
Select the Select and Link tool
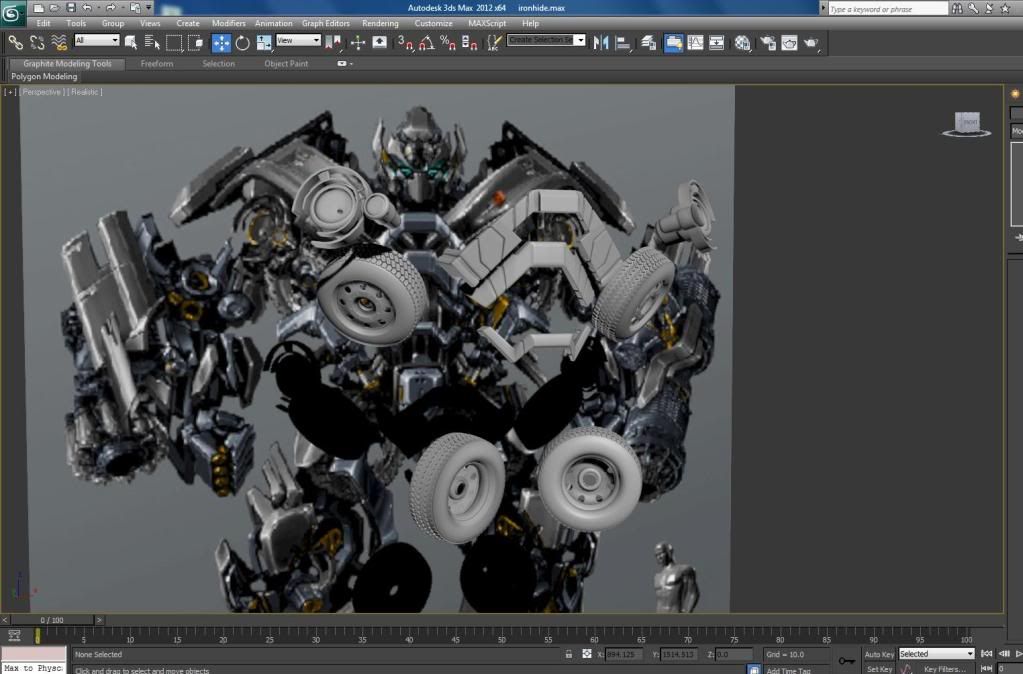pos(15,43)
